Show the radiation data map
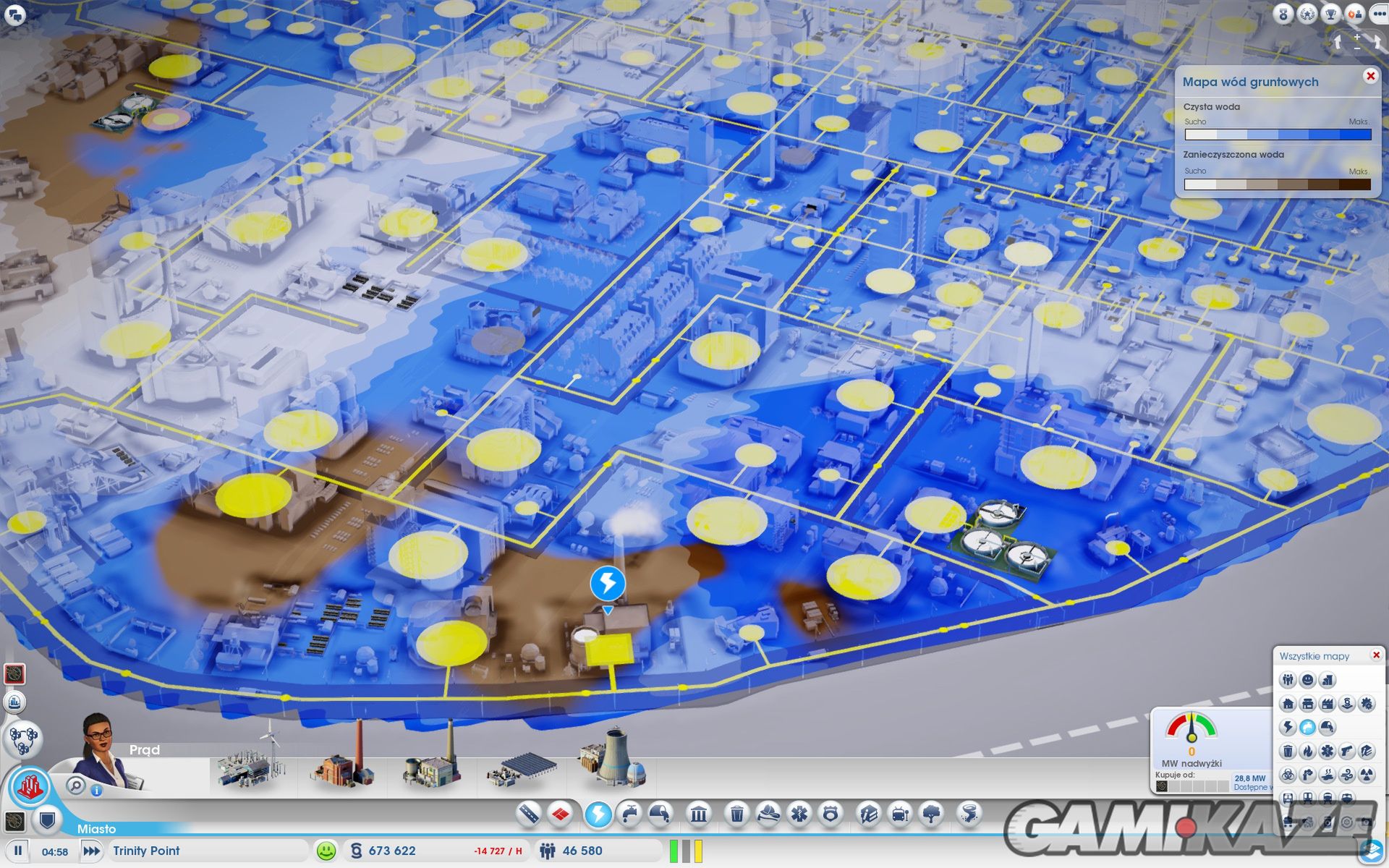The width and height of the screenshot is (1389, 868). click(1366, 775)
